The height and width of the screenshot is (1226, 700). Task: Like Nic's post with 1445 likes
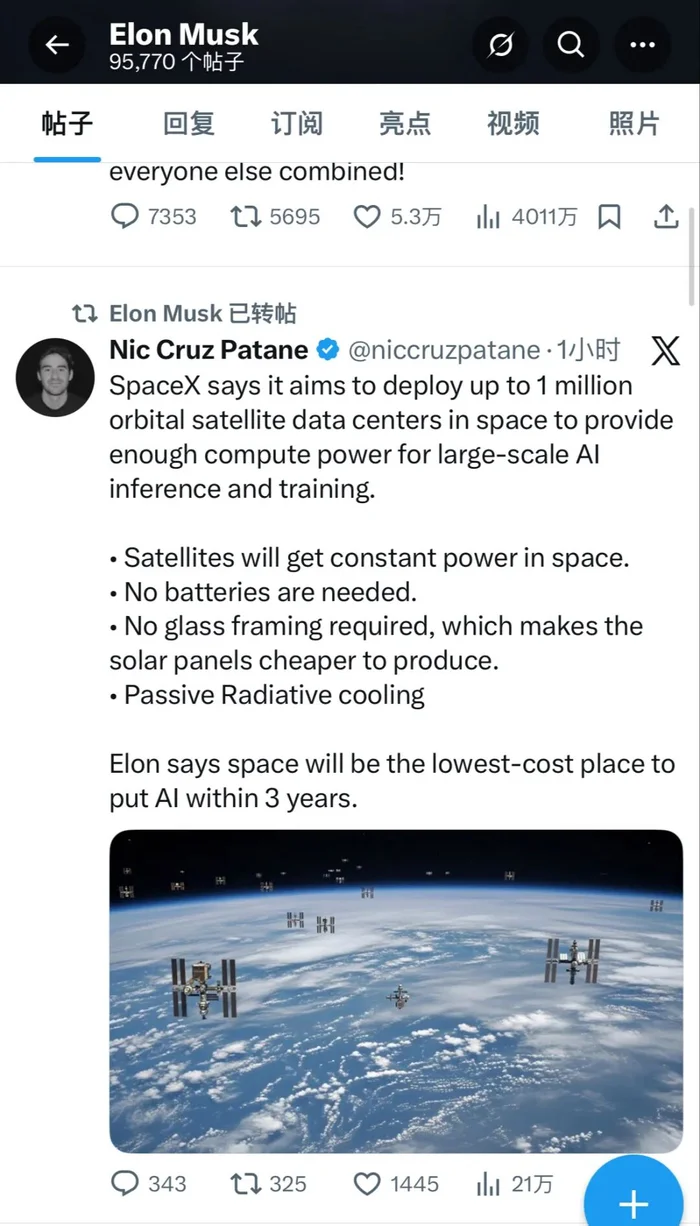pos(368,1184)
